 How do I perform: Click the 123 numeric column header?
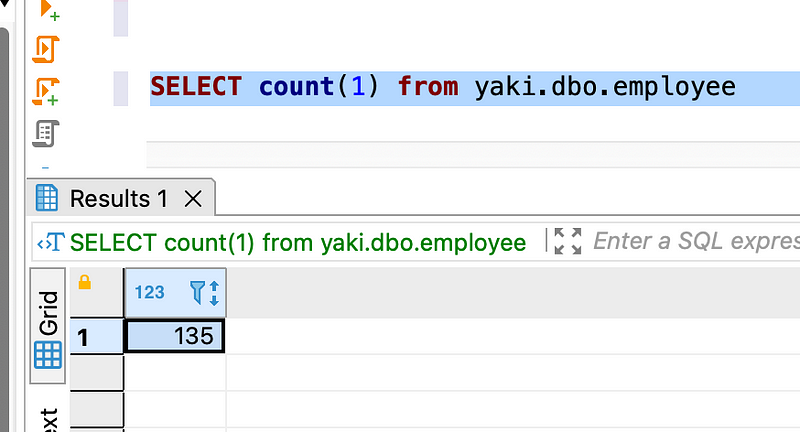(150, 292)
